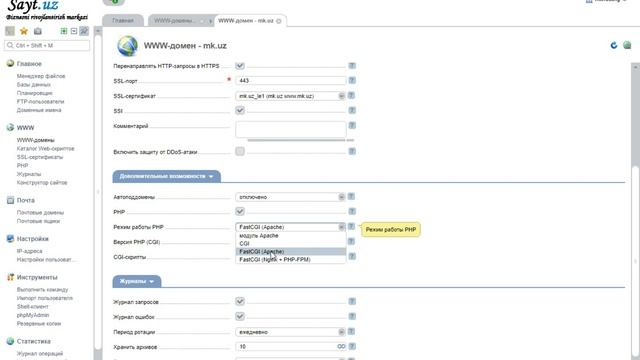Viewport: 640px width, 360px height.
Task: Open Базы данных in sidebar
Action: [33, 84]
